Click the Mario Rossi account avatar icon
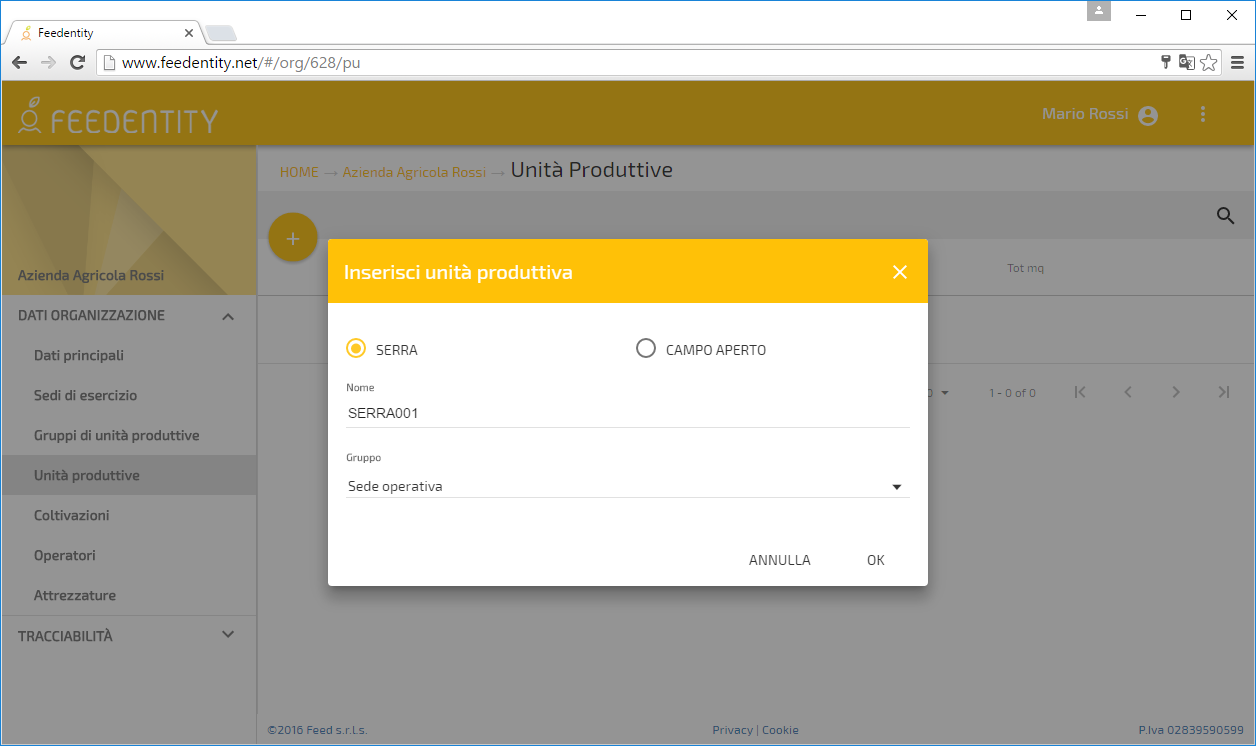The height and width of the screenshot is (746, 1256). 1148,115
